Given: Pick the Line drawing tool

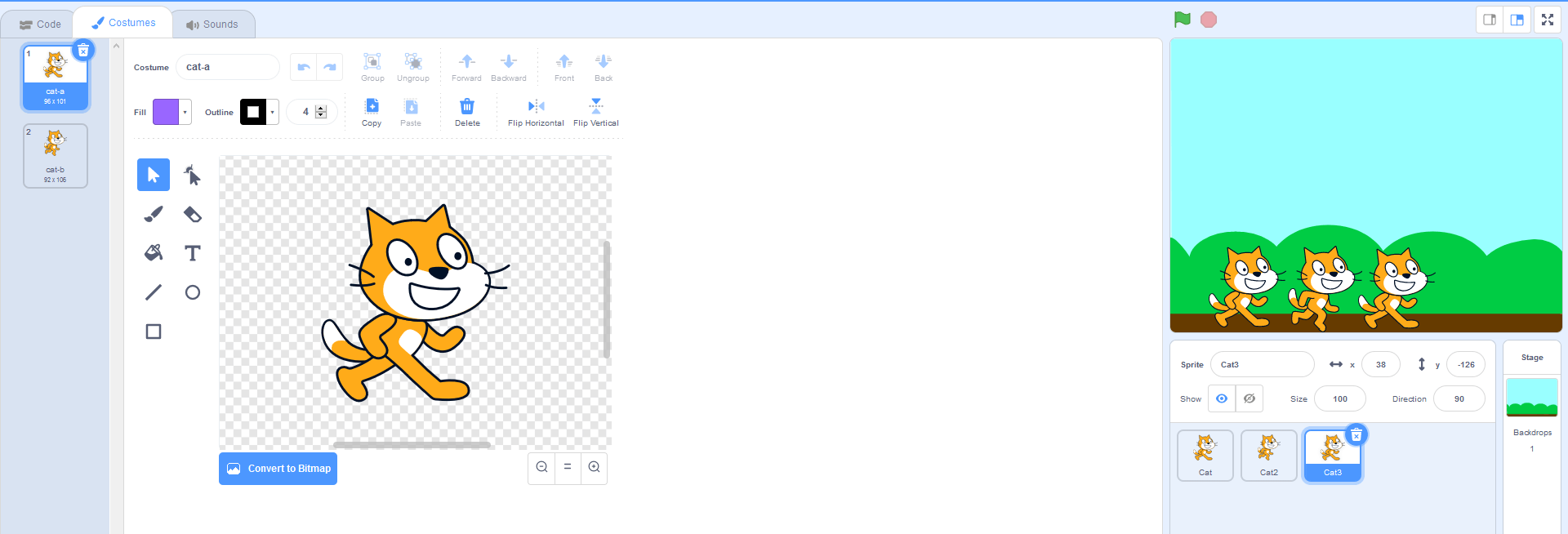Looking at the screenshot, I should point(154,292).
